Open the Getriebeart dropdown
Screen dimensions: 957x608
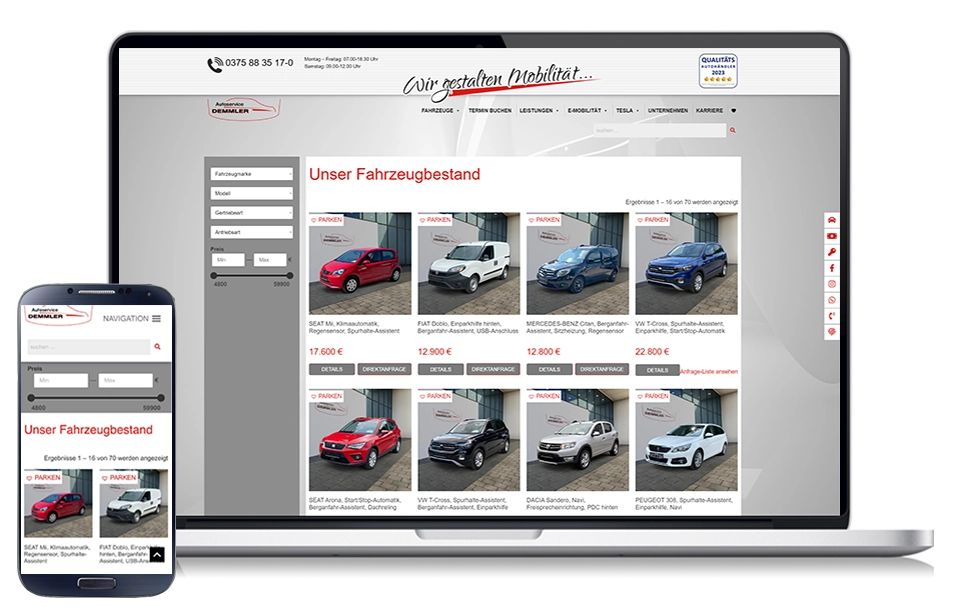click(x=251, y=213)
